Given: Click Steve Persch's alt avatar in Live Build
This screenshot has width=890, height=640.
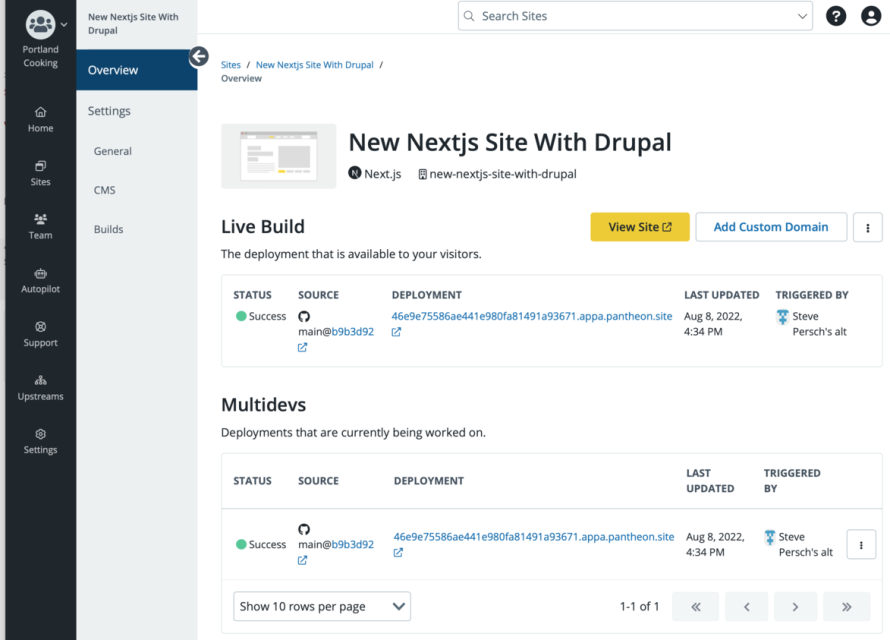Looking at the screenshot, I should click(x=782, y=317).
